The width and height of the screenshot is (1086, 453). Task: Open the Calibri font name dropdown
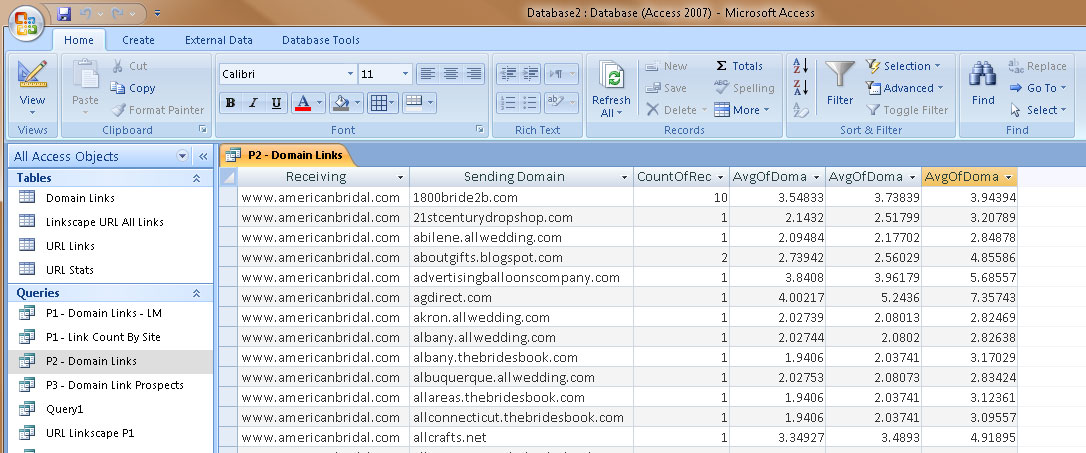click(350, 74)
